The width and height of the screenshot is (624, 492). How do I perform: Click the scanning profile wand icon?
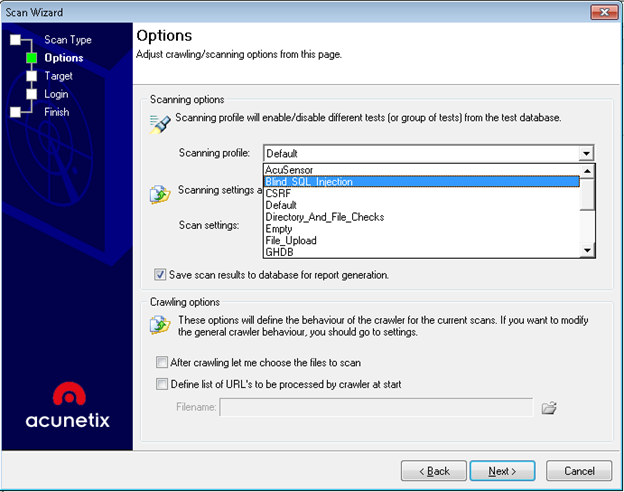coord(160,123)
